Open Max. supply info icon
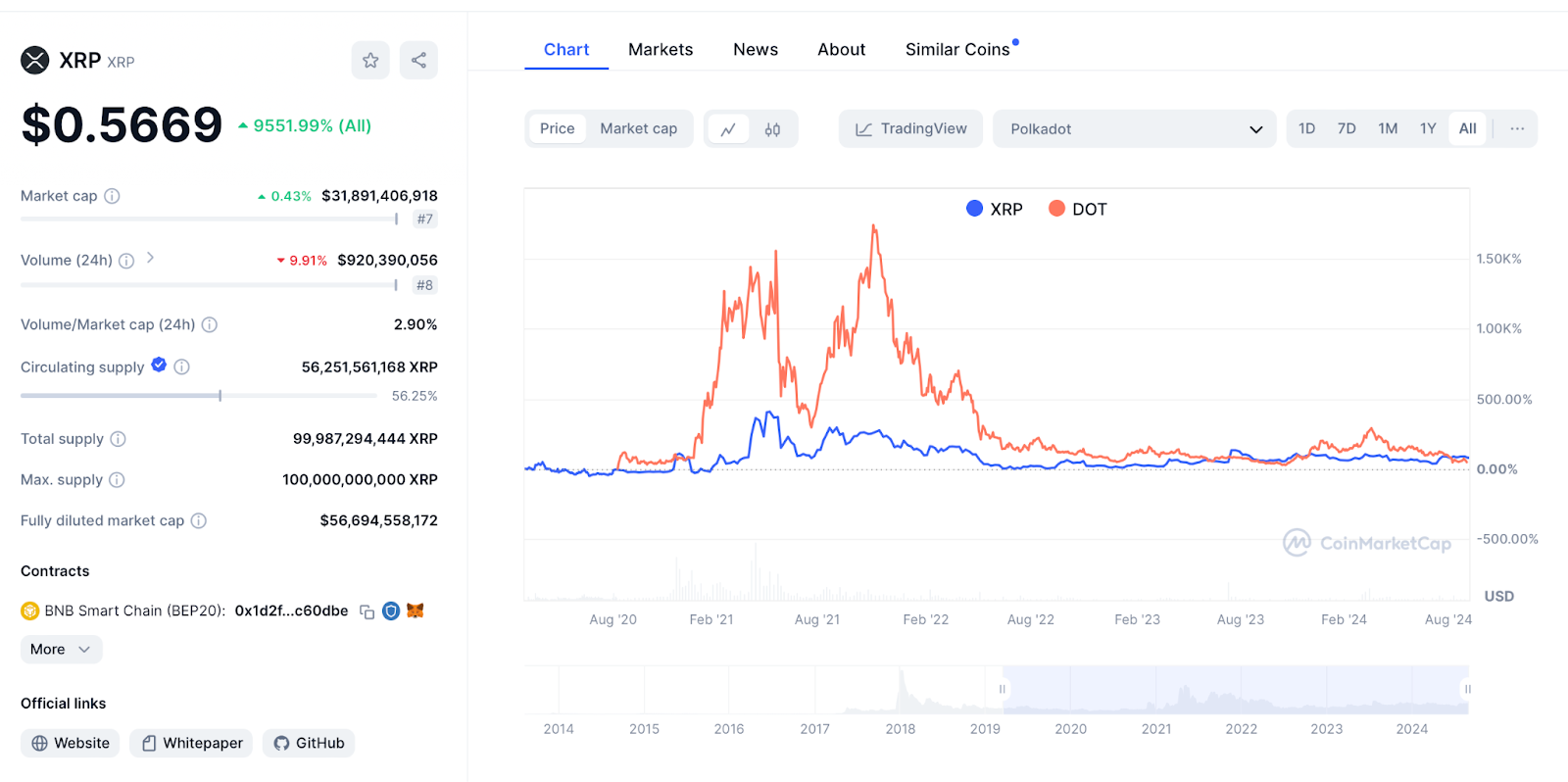1568x782 pixels. pyautogui.click(x=117, y=480)
